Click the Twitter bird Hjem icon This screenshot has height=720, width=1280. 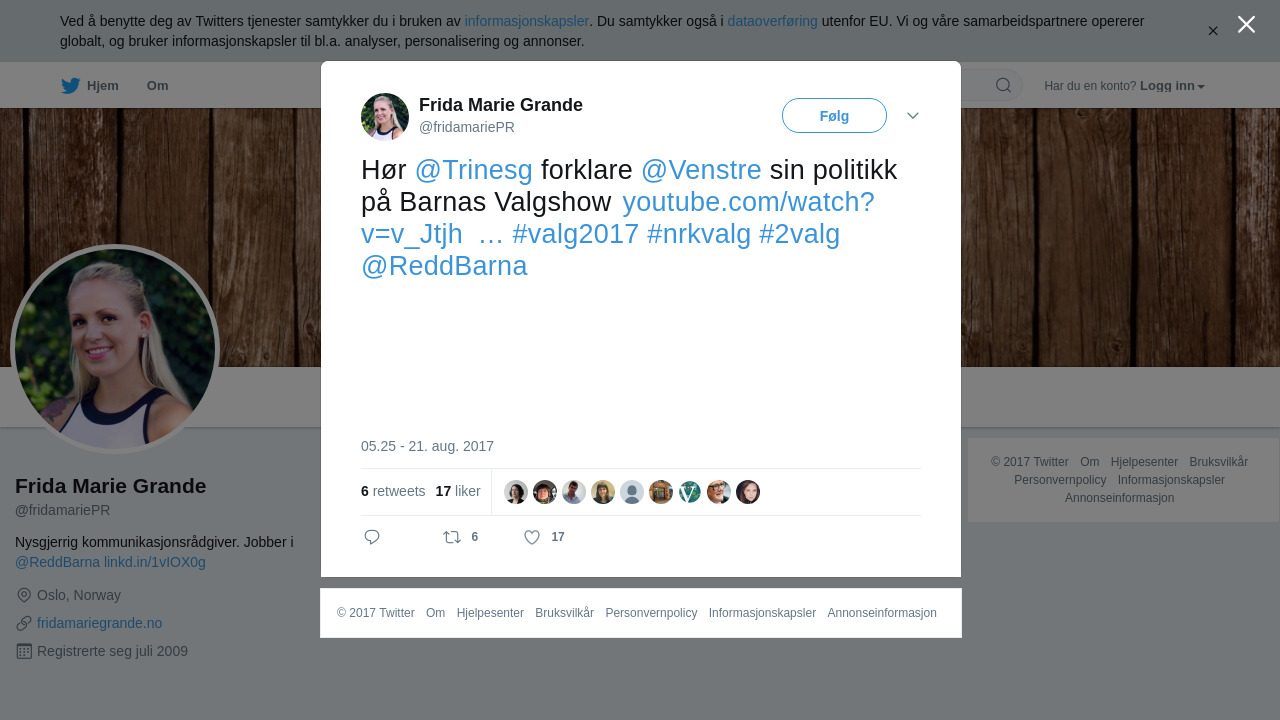70,86
